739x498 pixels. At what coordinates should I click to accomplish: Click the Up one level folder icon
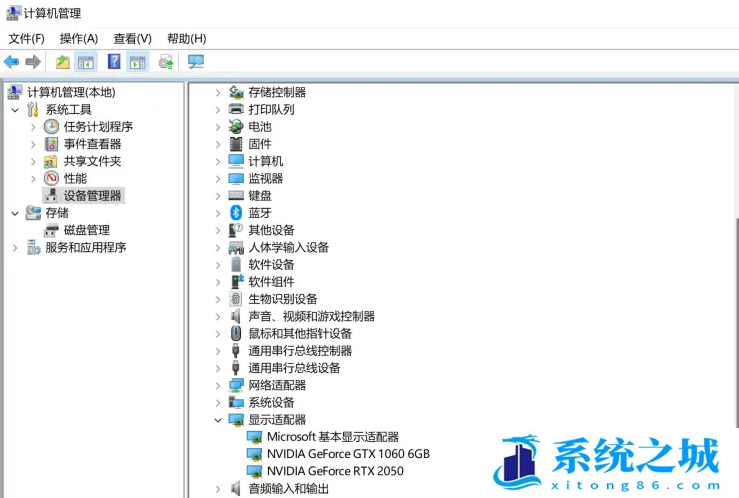tap(63, 62)
